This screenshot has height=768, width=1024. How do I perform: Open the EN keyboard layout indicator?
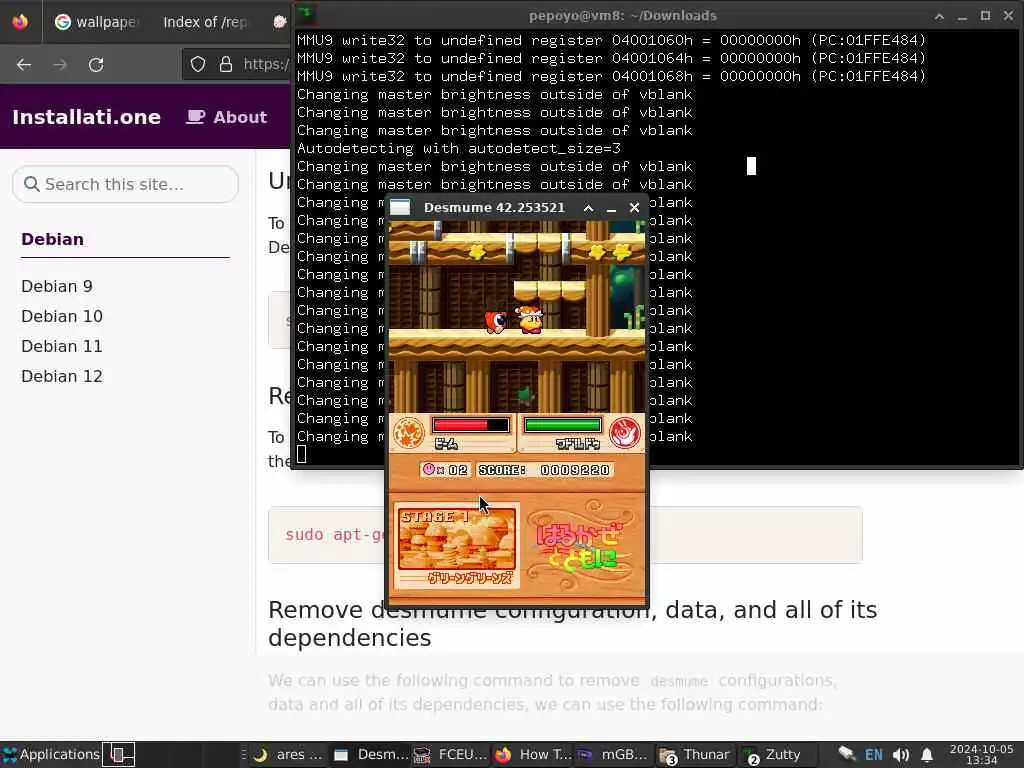pyautogui.click(x=874, y=754)
